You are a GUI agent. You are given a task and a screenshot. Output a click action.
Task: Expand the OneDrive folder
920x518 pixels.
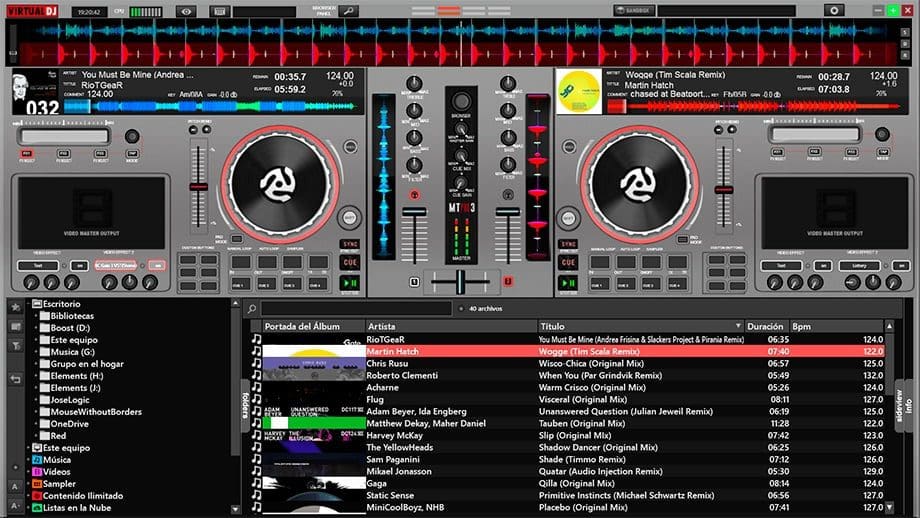(x=36, y=424)
